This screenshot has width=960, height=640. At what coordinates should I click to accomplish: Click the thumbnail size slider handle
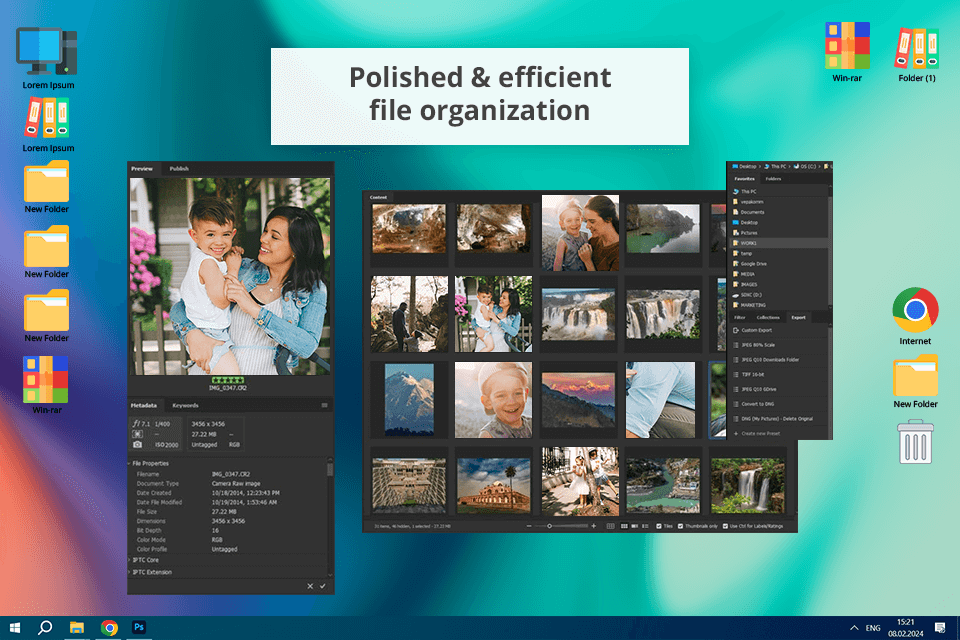(x=548, y=525)
